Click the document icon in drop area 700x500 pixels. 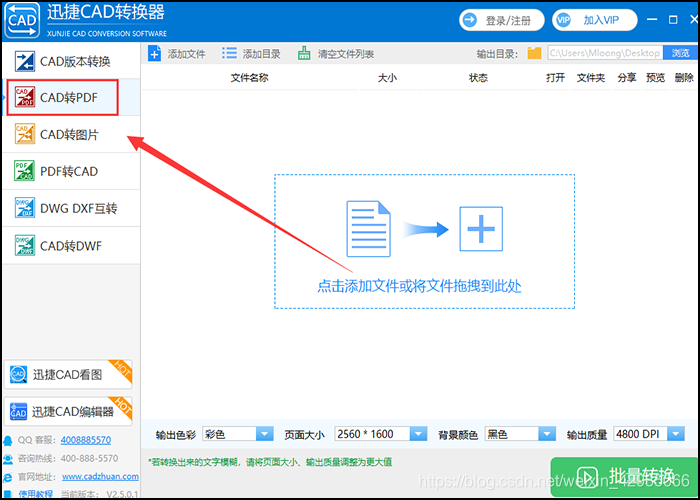(368, 229)
